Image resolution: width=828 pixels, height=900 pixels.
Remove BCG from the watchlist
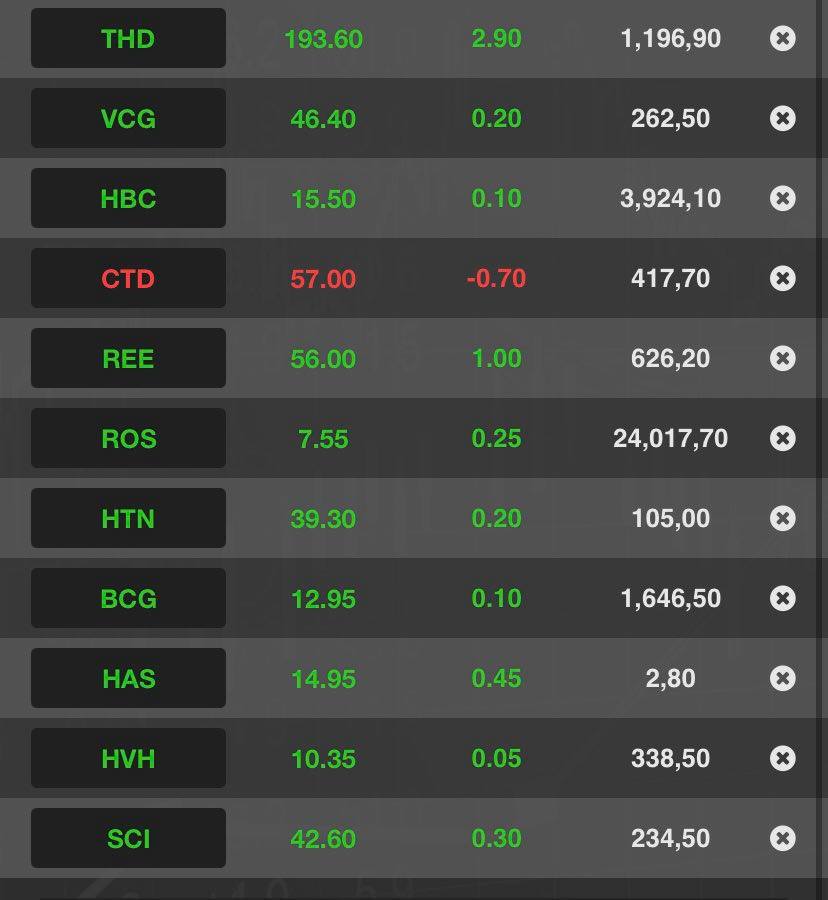coord(783,598)
